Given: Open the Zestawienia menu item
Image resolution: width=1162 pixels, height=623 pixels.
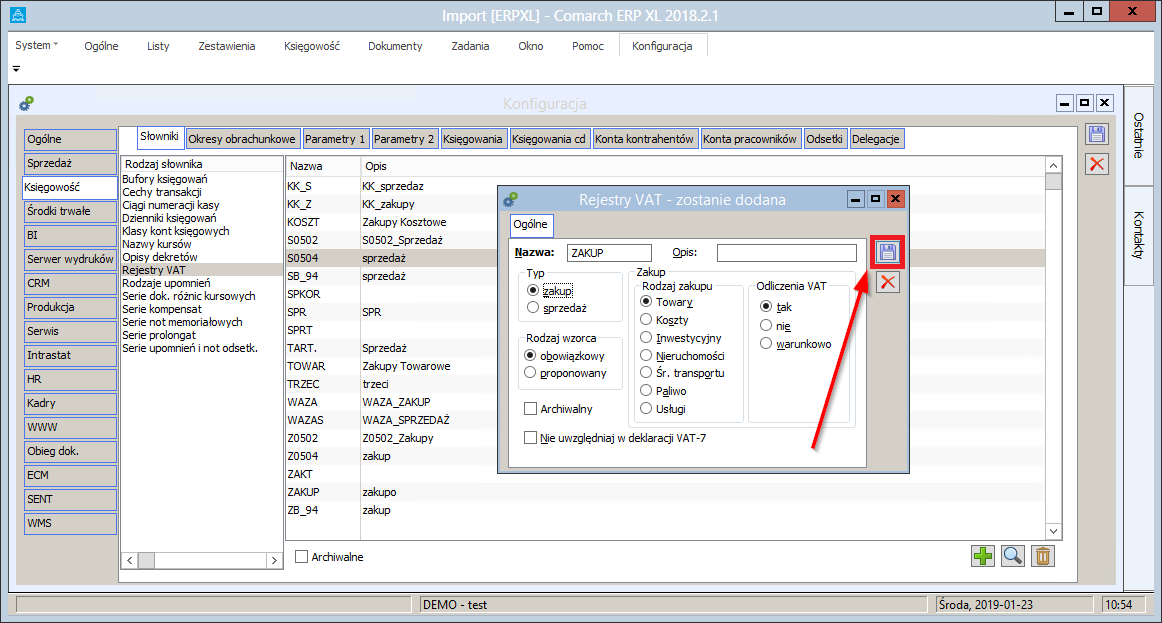Looking at the screenshot, I should tap(226, 45).
